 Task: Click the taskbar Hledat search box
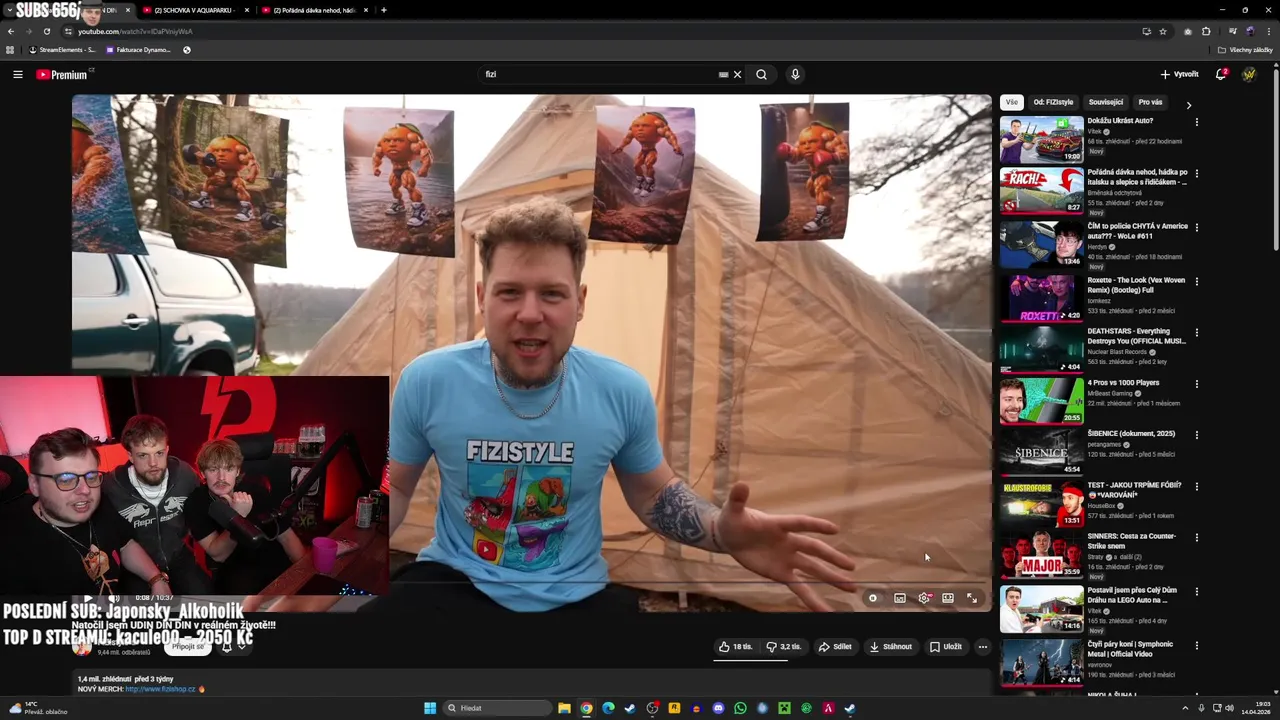pyautogui.click(x=498, y=708)
